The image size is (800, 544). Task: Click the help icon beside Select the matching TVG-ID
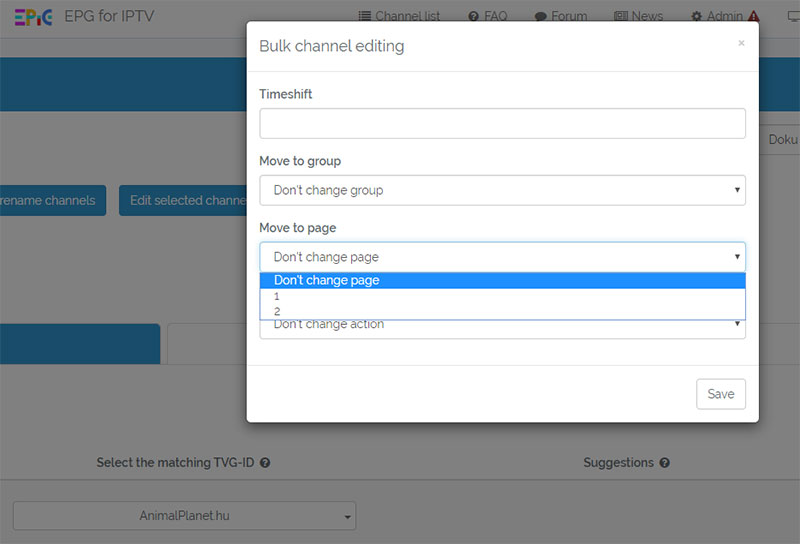click(265, 463)
